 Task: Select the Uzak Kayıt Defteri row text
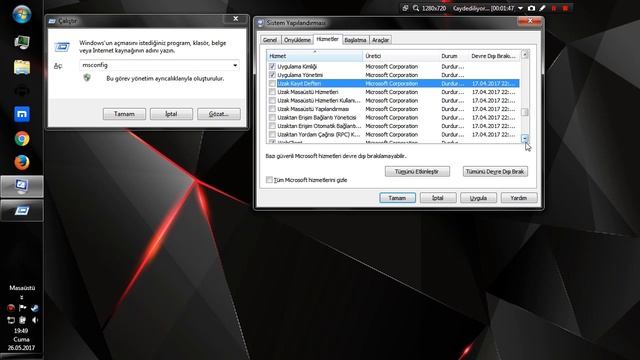[299, 84]
